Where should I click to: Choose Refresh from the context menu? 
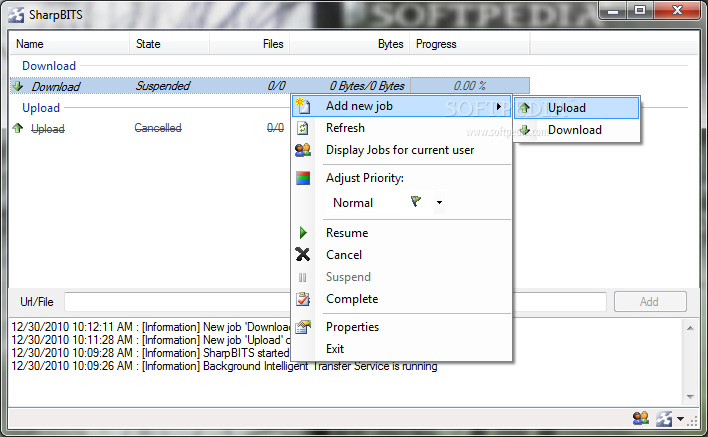pos(401,128)
